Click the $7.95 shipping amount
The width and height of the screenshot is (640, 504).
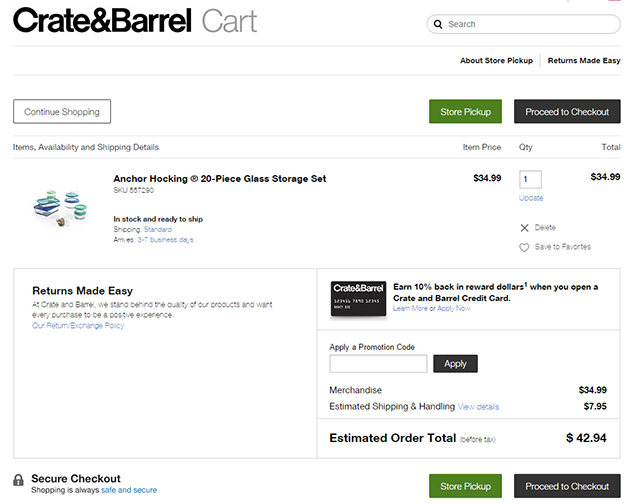pyautogui.click(x=595, y=406)
